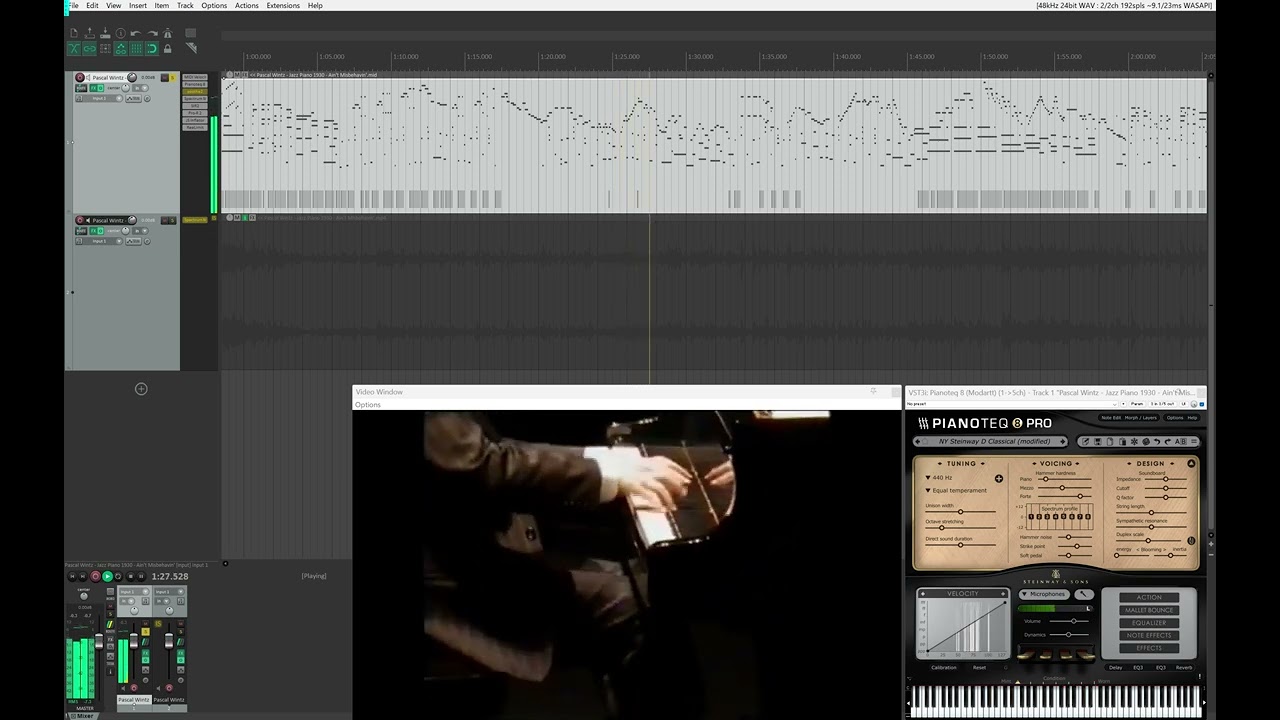Go to project start in transport

click(72, 576)
